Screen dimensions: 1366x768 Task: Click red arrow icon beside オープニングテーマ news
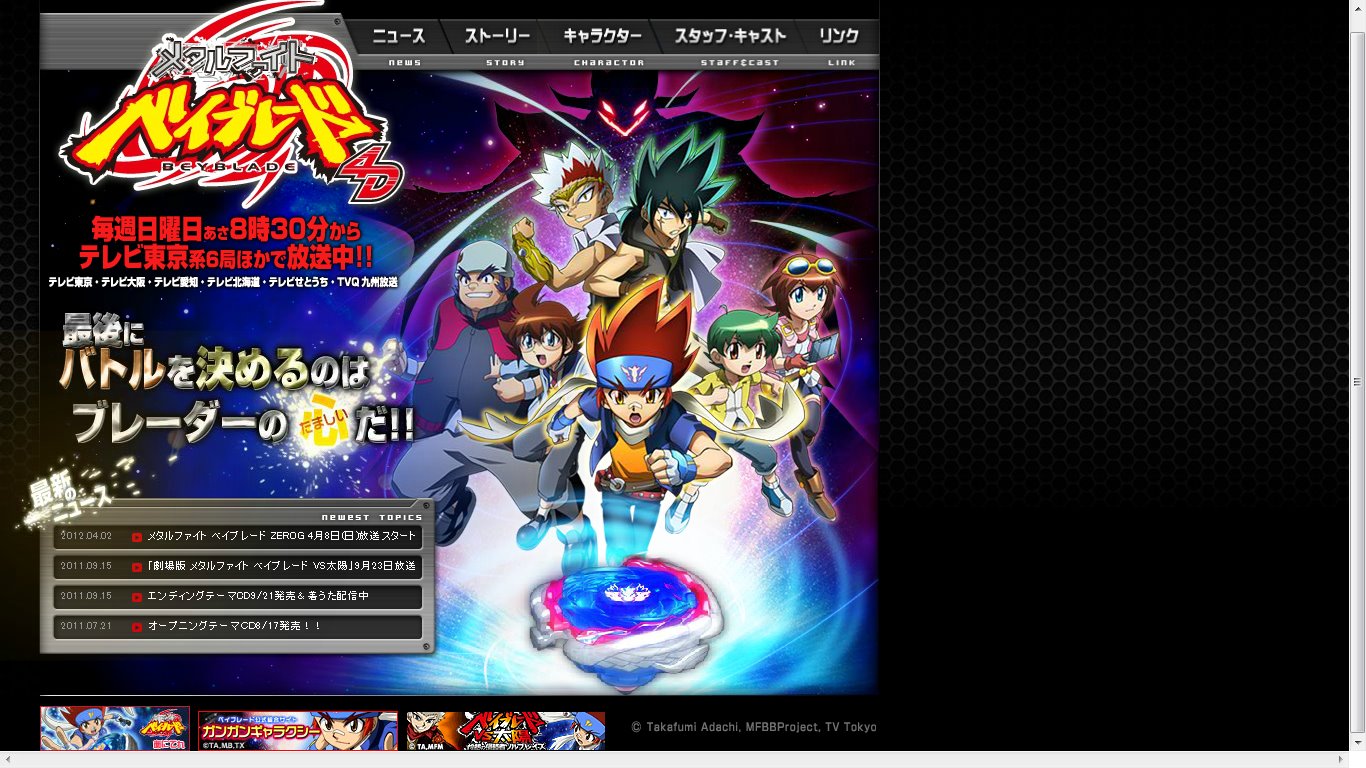[137, 627]
